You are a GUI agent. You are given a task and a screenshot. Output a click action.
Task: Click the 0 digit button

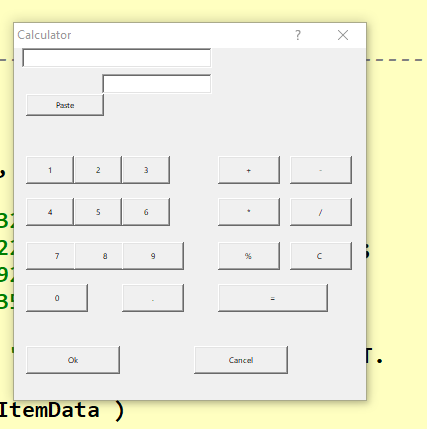(57, 298)
